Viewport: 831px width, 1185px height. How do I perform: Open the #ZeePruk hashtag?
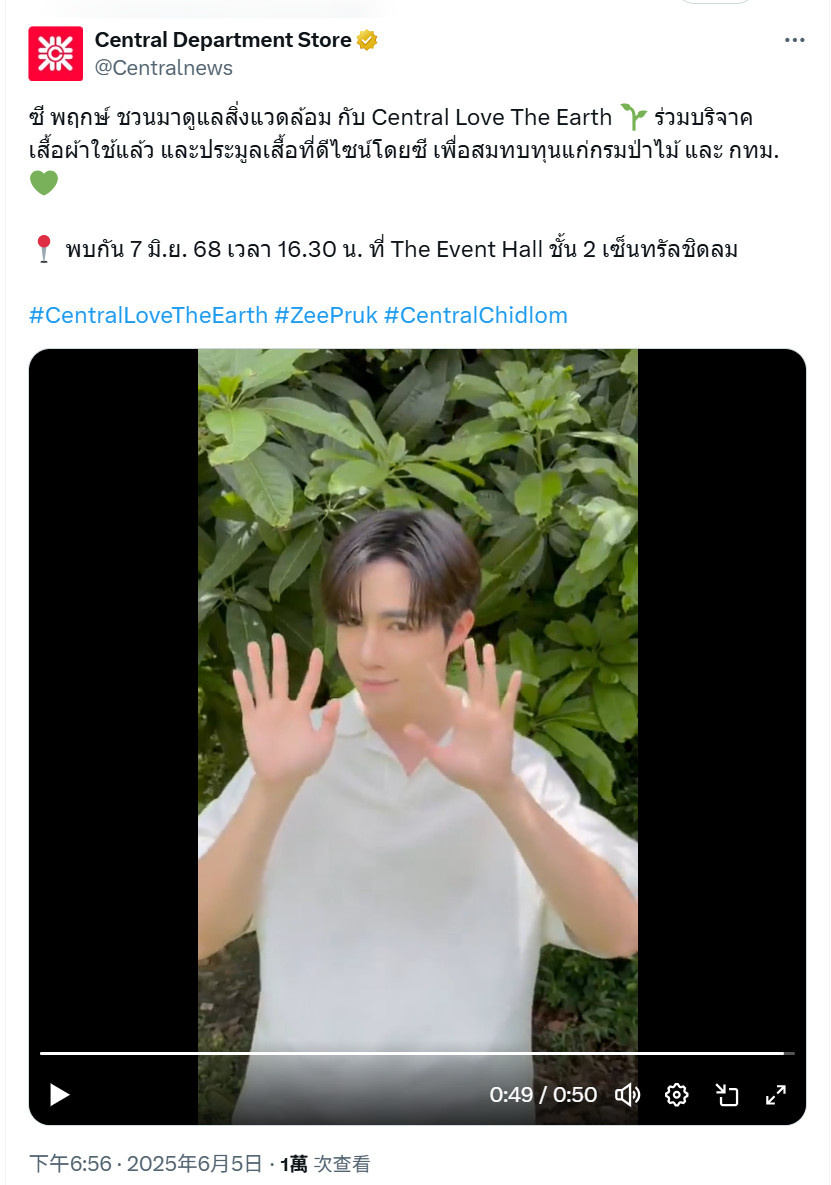326,315
